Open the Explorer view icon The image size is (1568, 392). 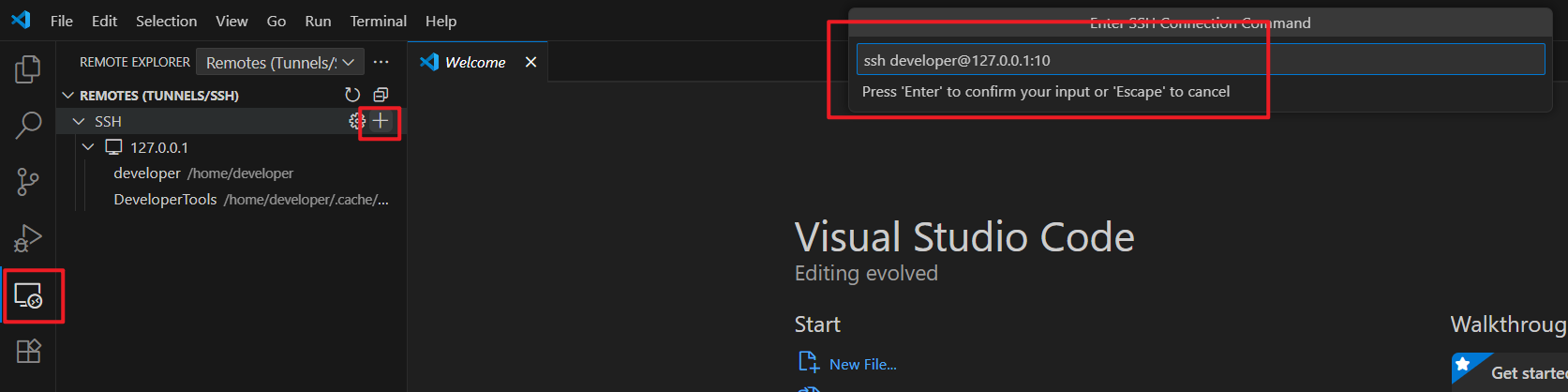point(28,69)
